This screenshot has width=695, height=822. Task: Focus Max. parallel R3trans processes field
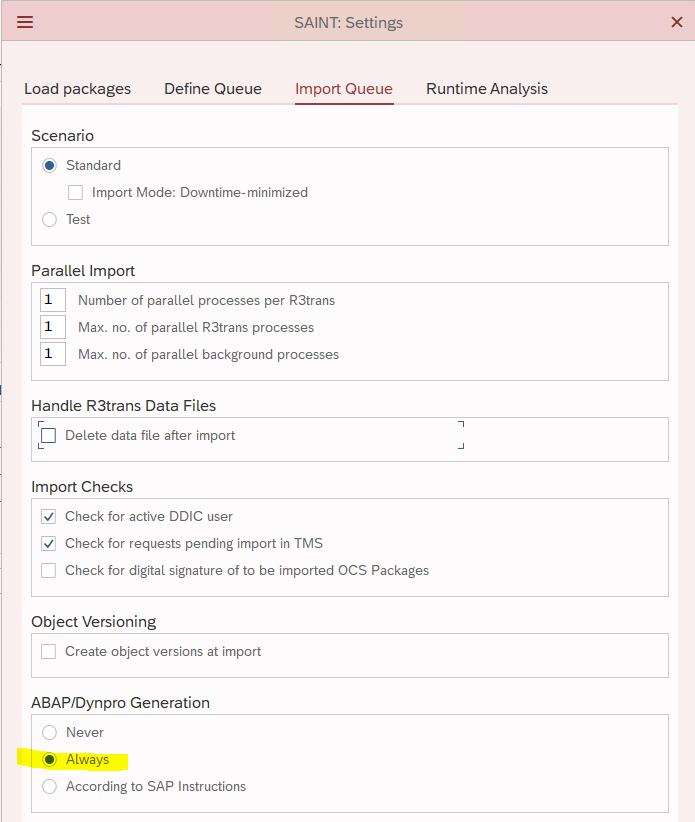pos(53,327)
